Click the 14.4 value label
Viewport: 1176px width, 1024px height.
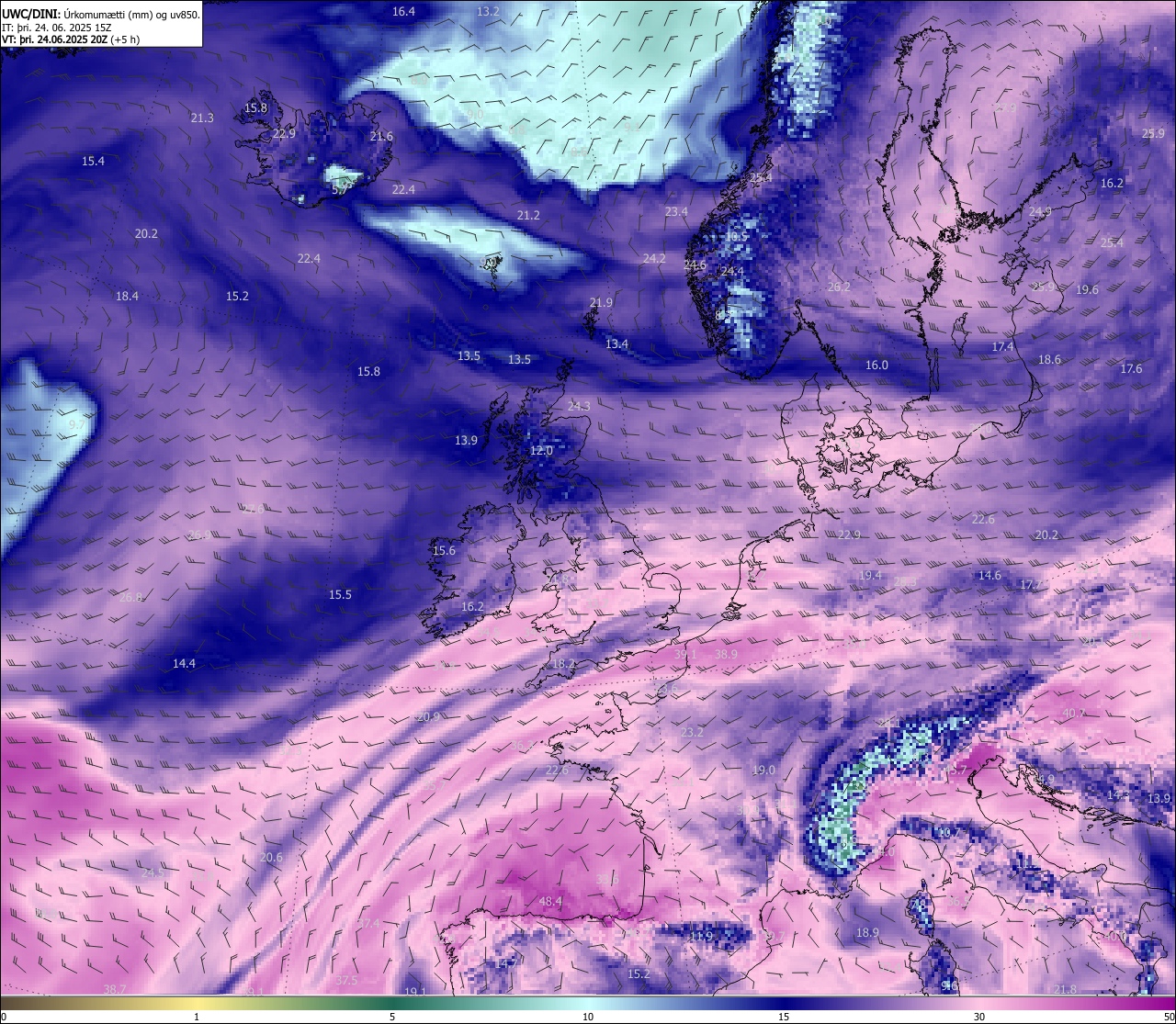coord(184,663)
